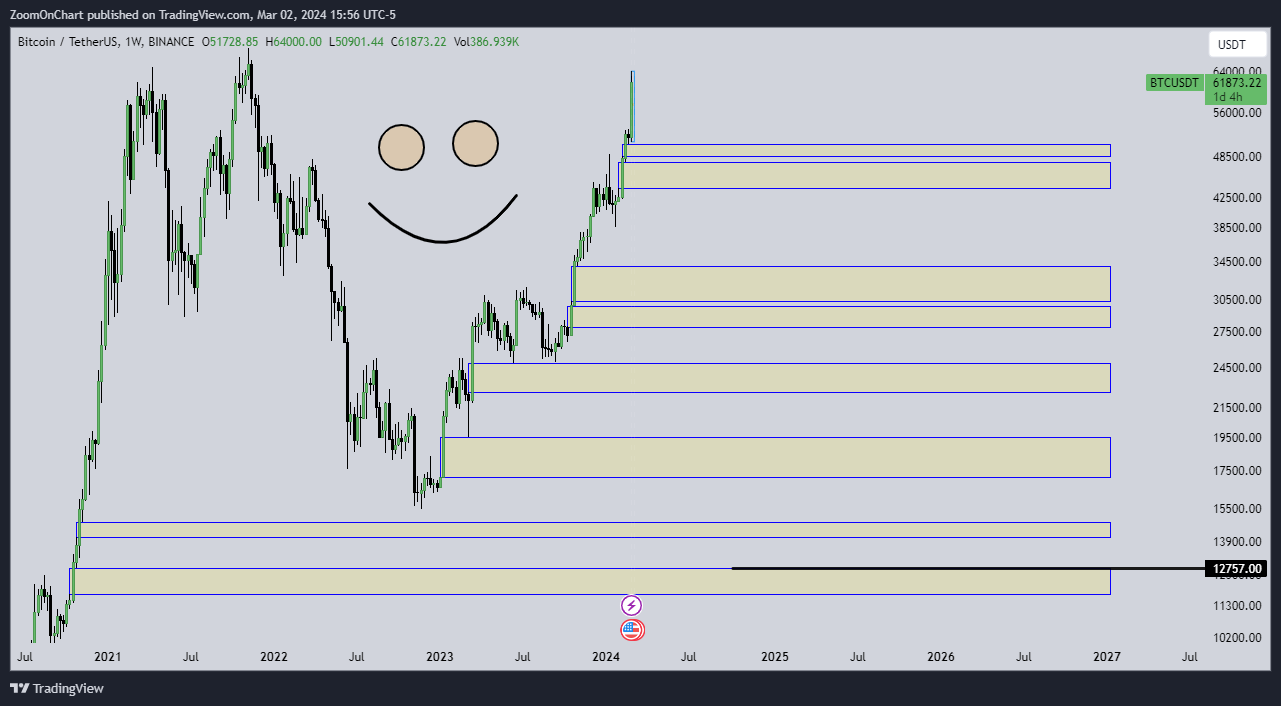The height and width of the screenshot is (706, 1281).
Task: Select the wide zone rectangle near 17500–19500
Action: (776, 457)
